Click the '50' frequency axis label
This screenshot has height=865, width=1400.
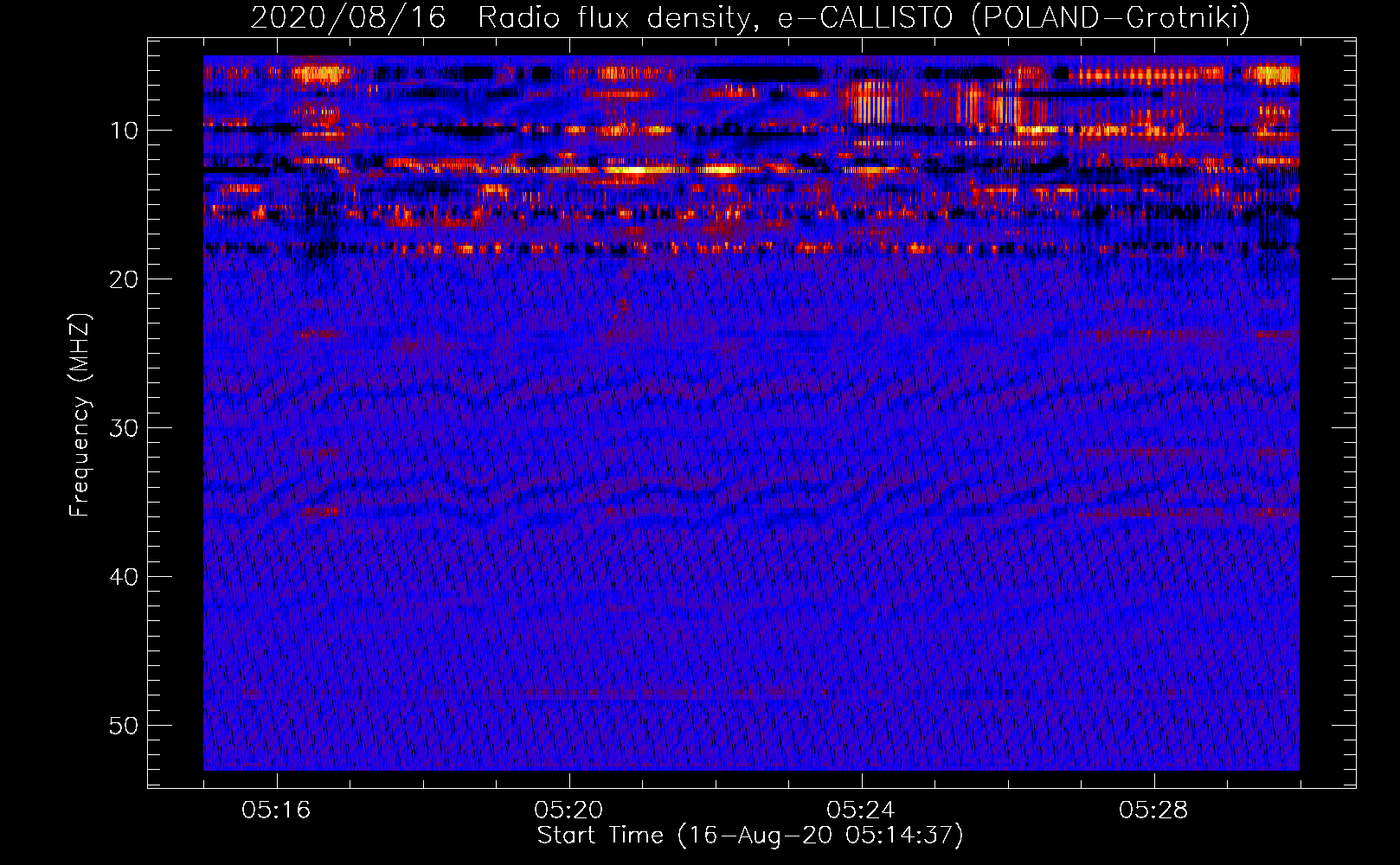coord(125,726)
